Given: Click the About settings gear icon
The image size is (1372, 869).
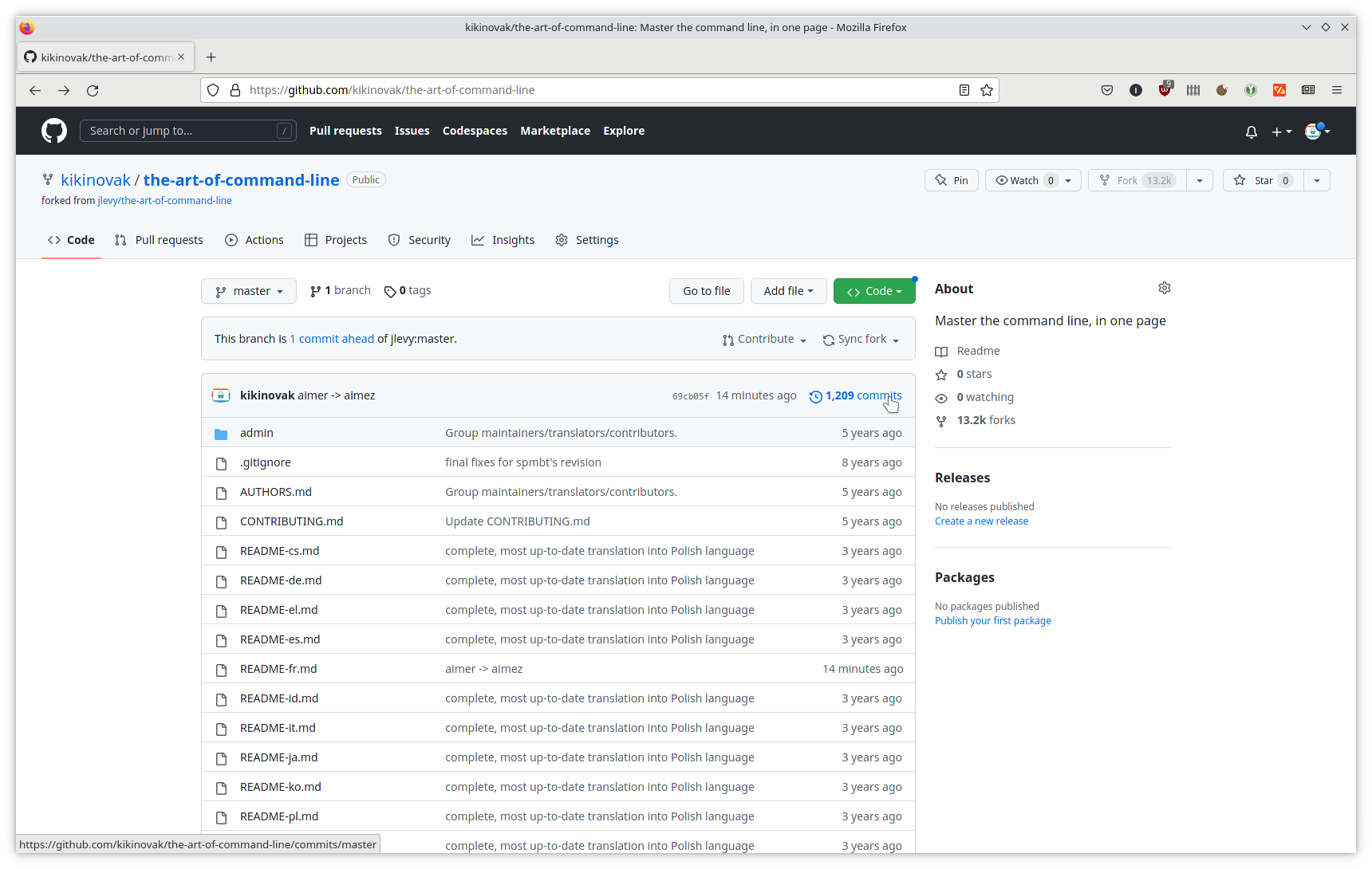Looking at the screenshot, I should [1164, 288].
